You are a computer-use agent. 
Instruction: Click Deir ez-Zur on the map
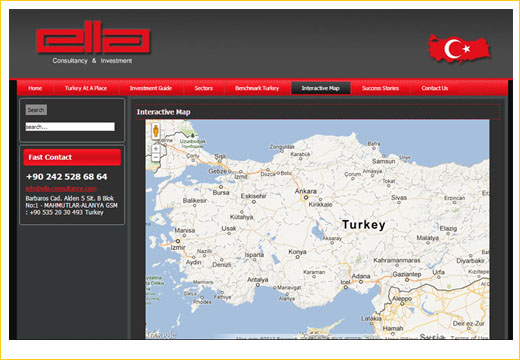tap(468, 324)
